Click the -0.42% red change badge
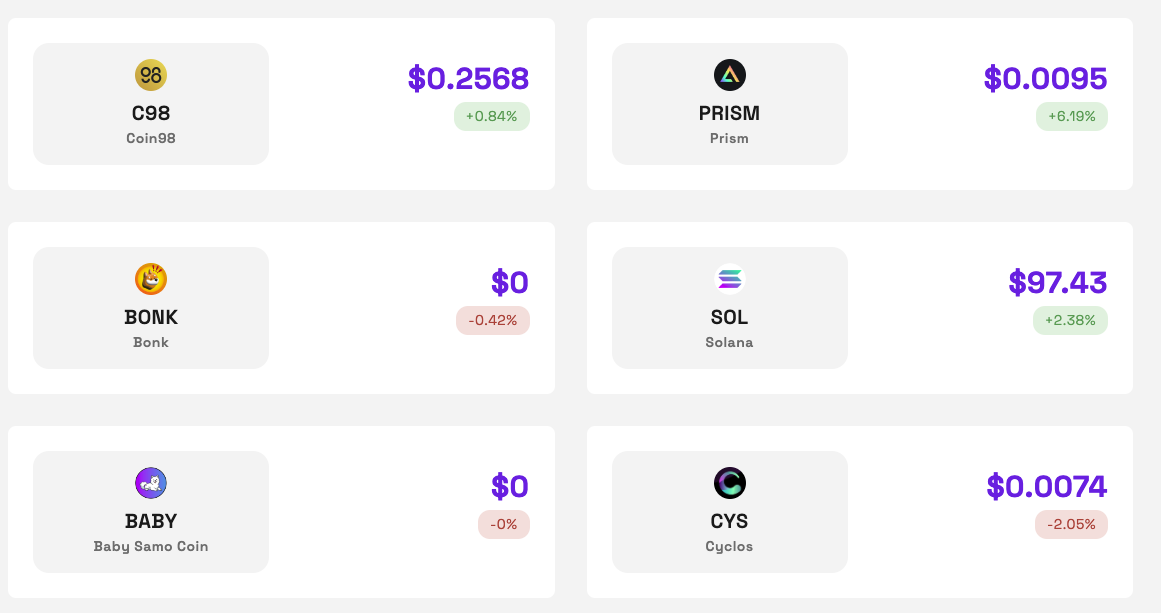This screenshot has height=613, width=1161. [x=492, y=320]
